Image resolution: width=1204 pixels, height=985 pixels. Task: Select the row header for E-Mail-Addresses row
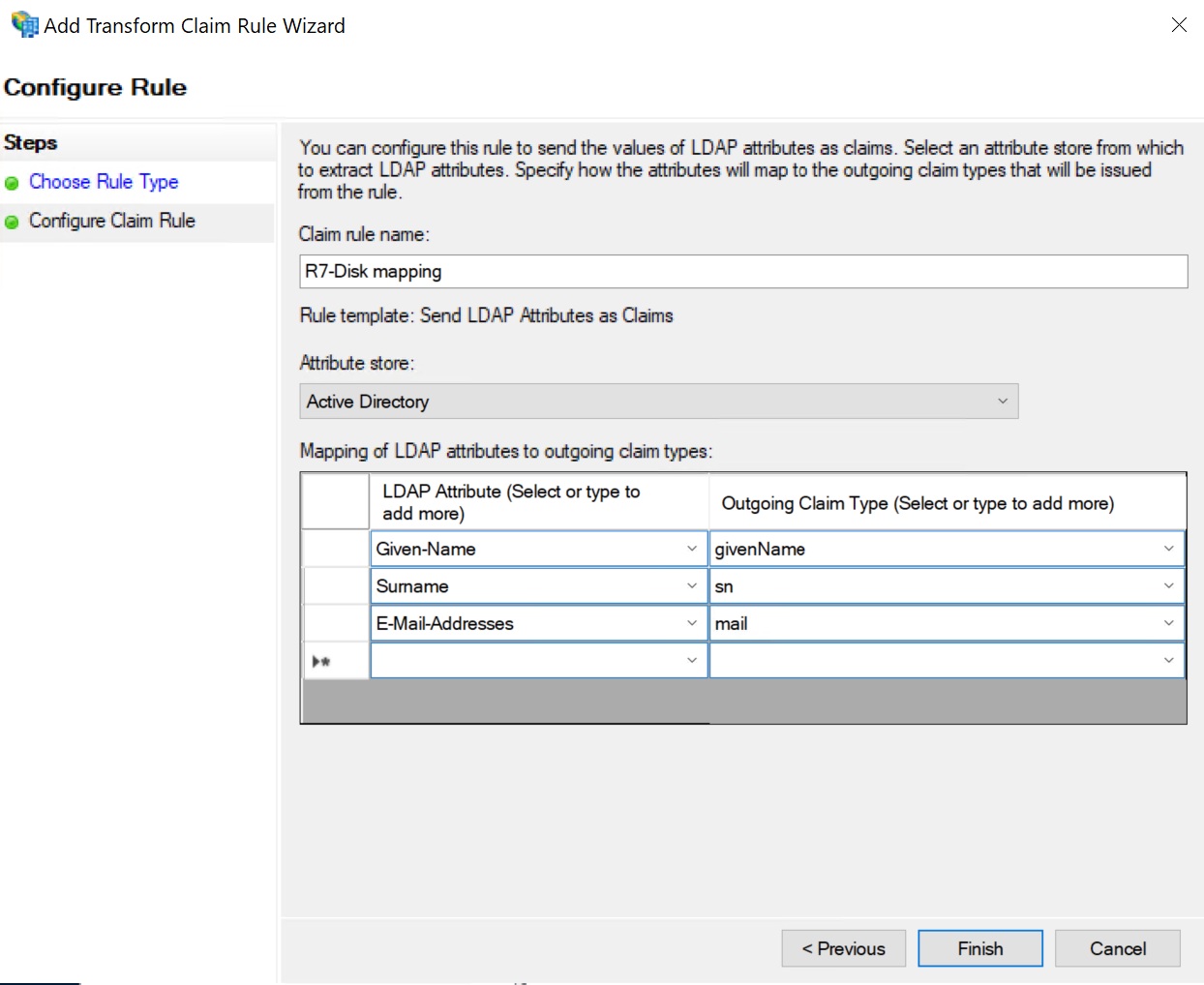click(336, 623)
